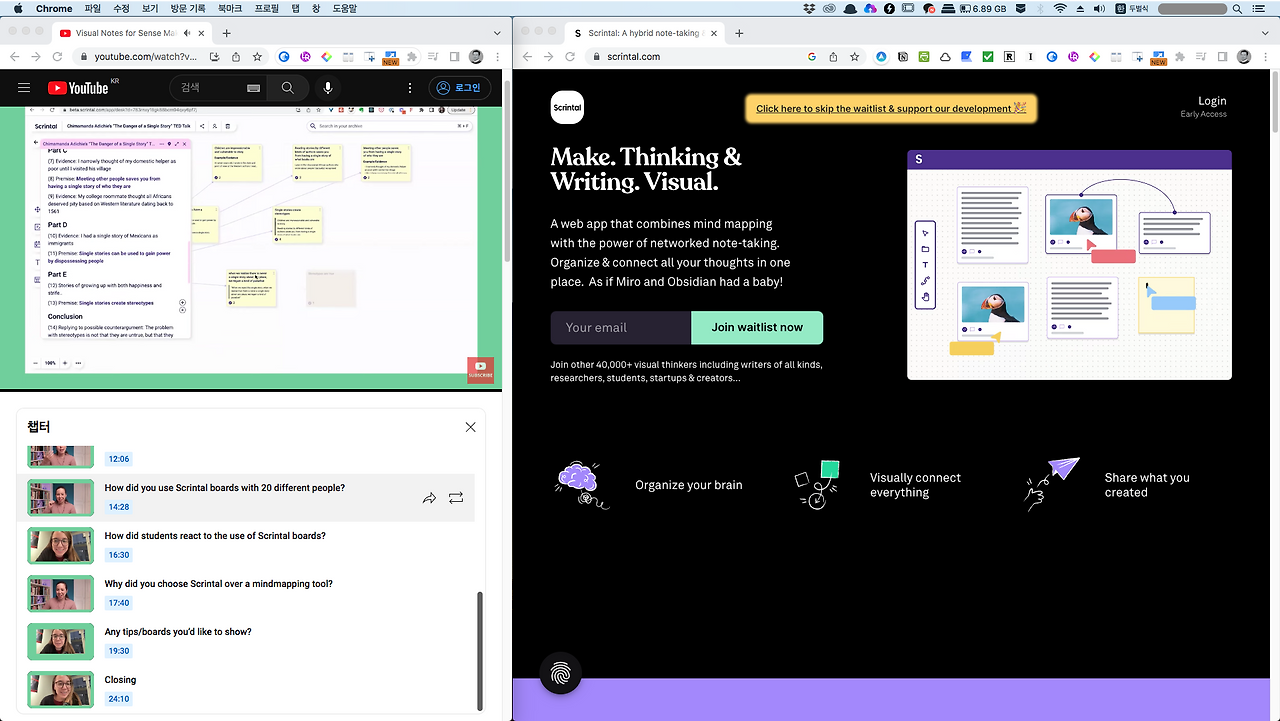Click the YouTube chapters list scrollbar
1280x721 pixels.
480,650
